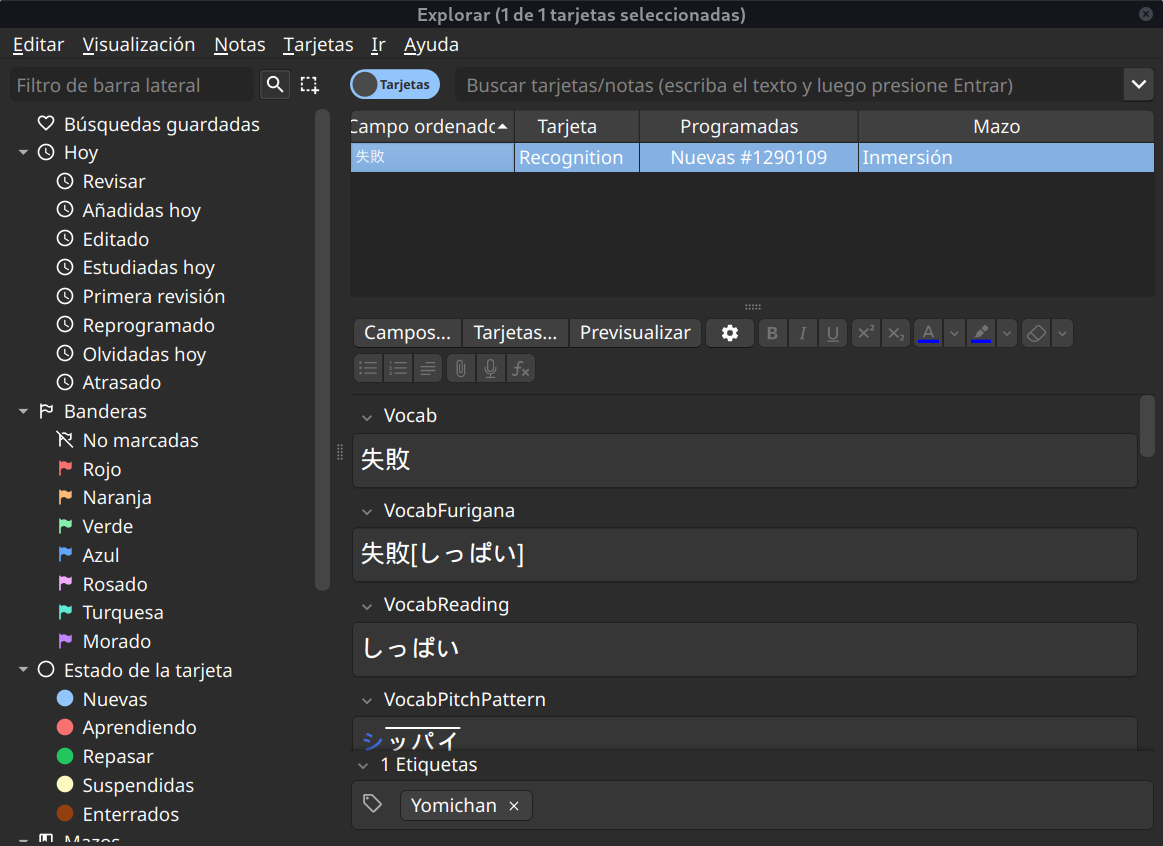Apply the blue text color swatch
The width and height of the screenshot is (1163, 846).
coord(928,333)
